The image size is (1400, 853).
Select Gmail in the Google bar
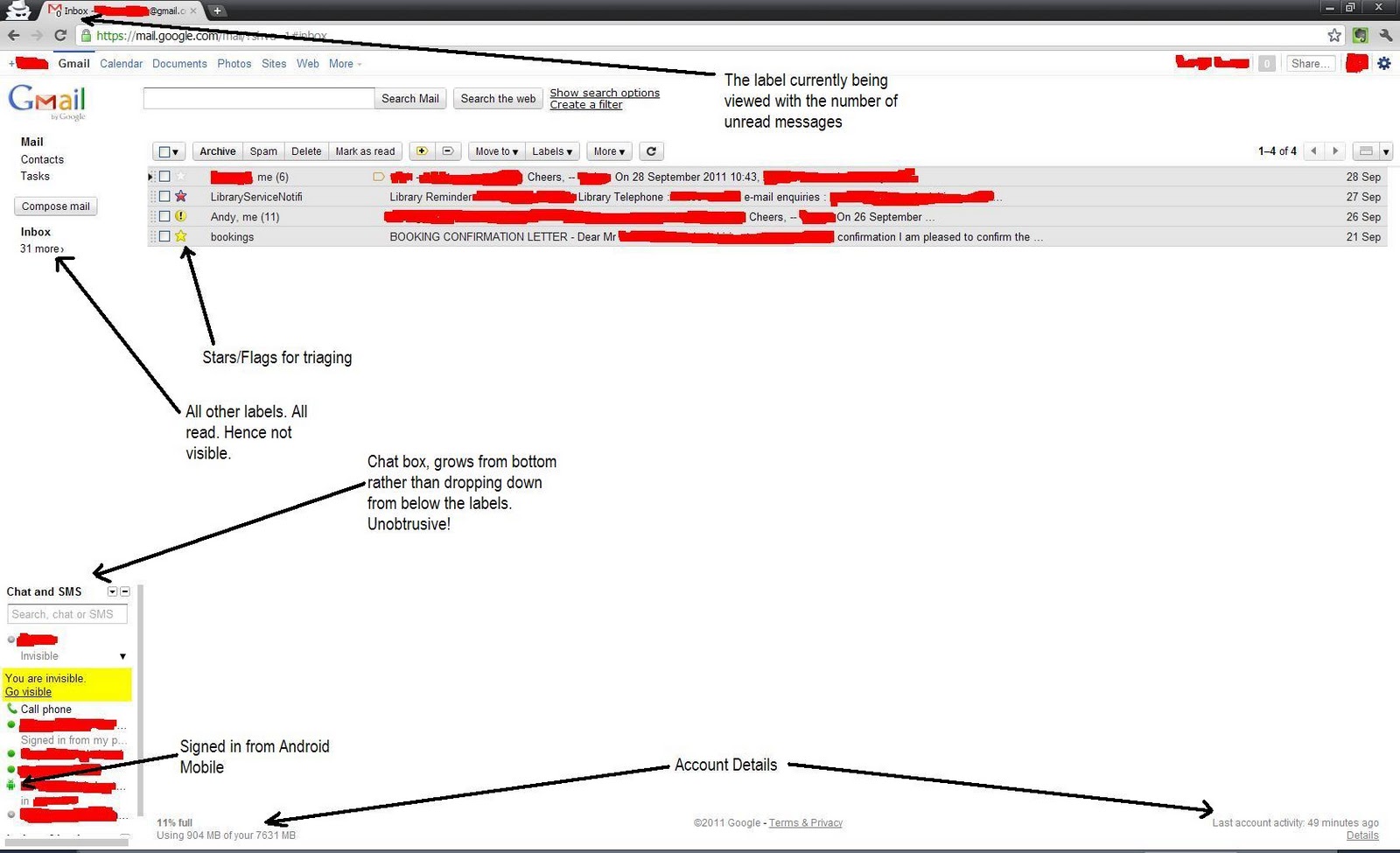(74, 64)
